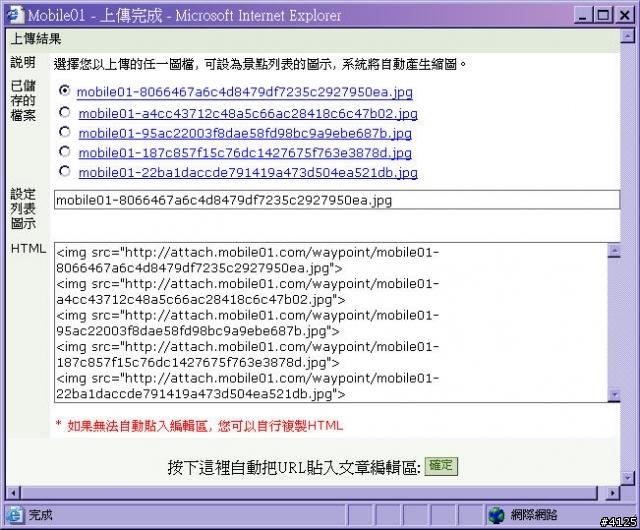Click the green 確定 button
640x530 pixels.
pos(441,466)
